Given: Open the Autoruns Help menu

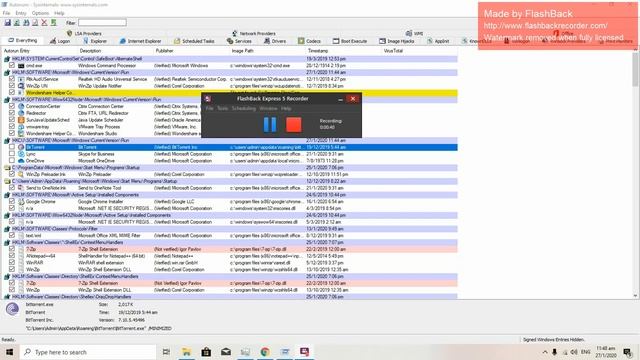Looking at the screenshot, I should pyautogui.click(x=59, y=13).
